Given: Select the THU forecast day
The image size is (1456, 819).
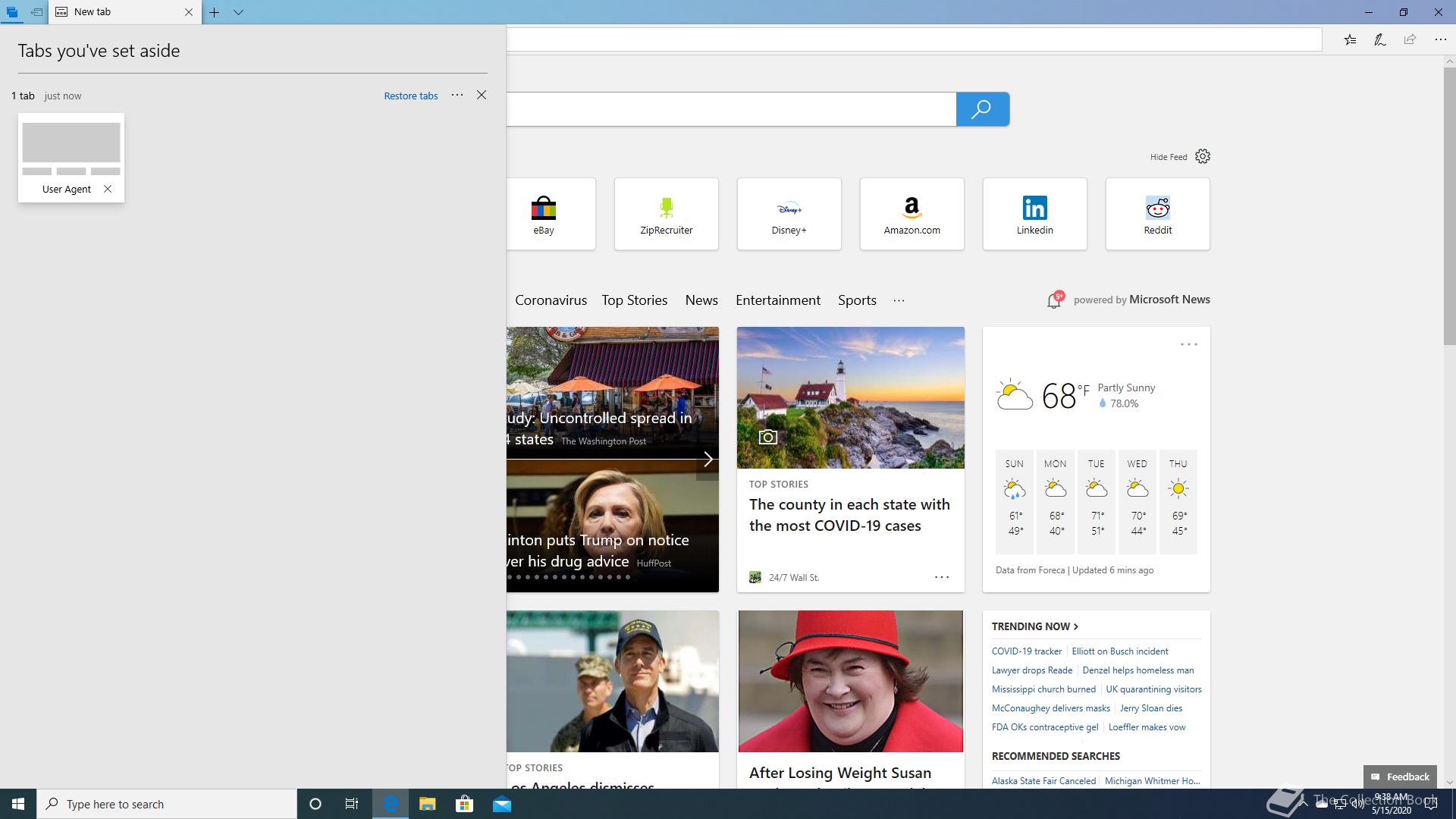Looking at the screenshot, I should (x=1178, y=501).
